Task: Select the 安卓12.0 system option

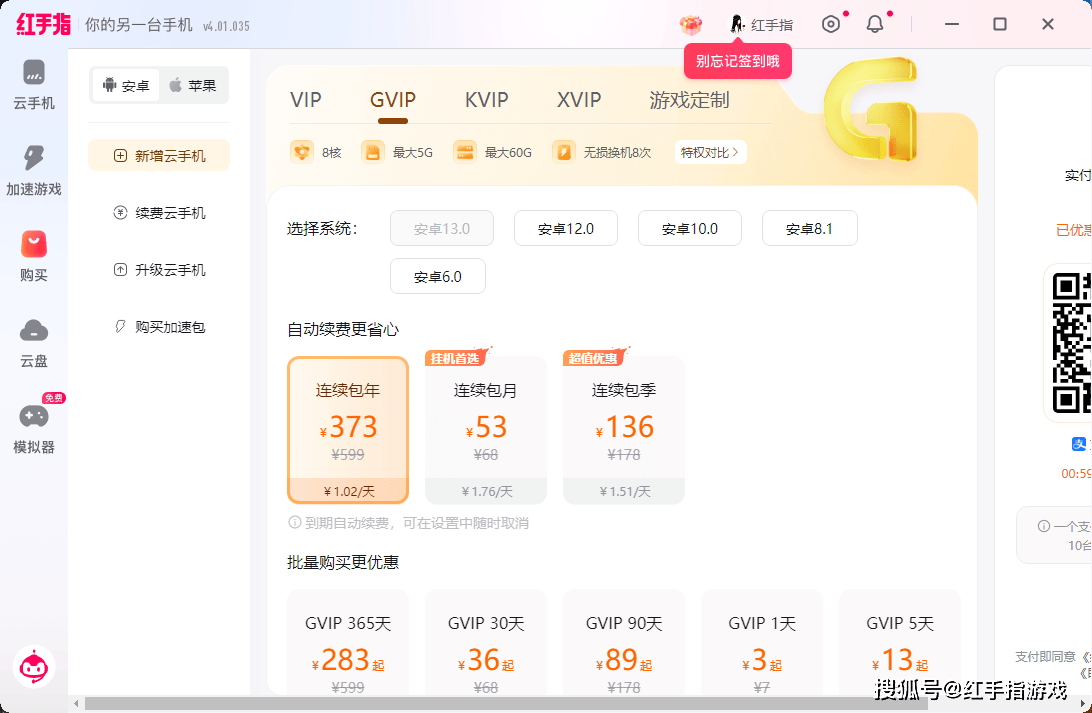Action: 566,228
